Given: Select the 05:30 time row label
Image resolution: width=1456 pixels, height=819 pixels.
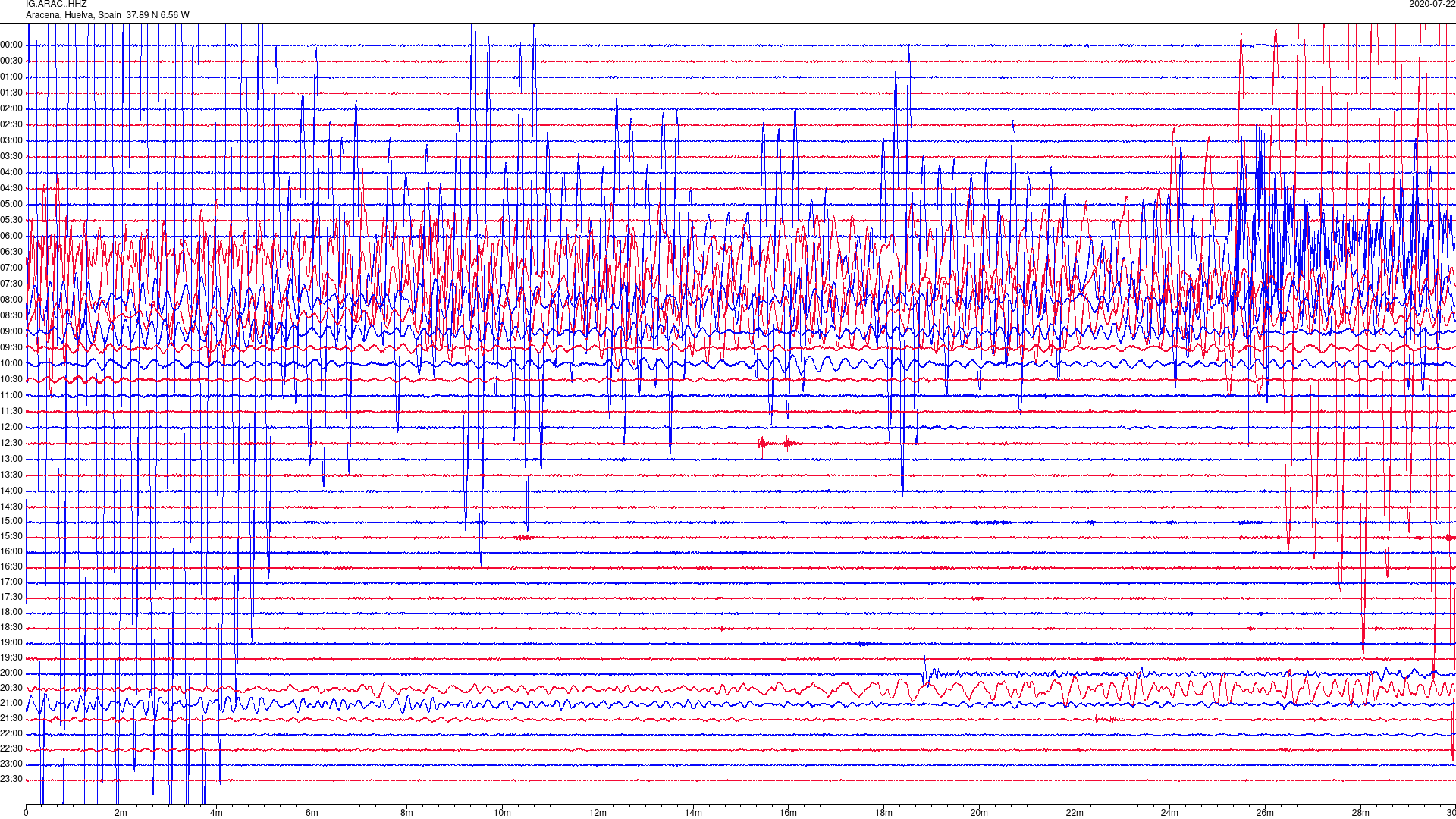Looking at the screenshot, I should pyautogui.click(x=11, y=221).
